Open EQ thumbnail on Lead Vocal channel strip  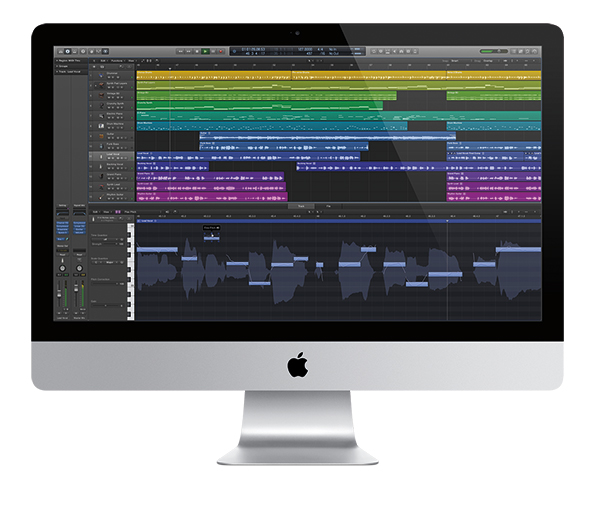pyautogui.click(x=62, y=213)
